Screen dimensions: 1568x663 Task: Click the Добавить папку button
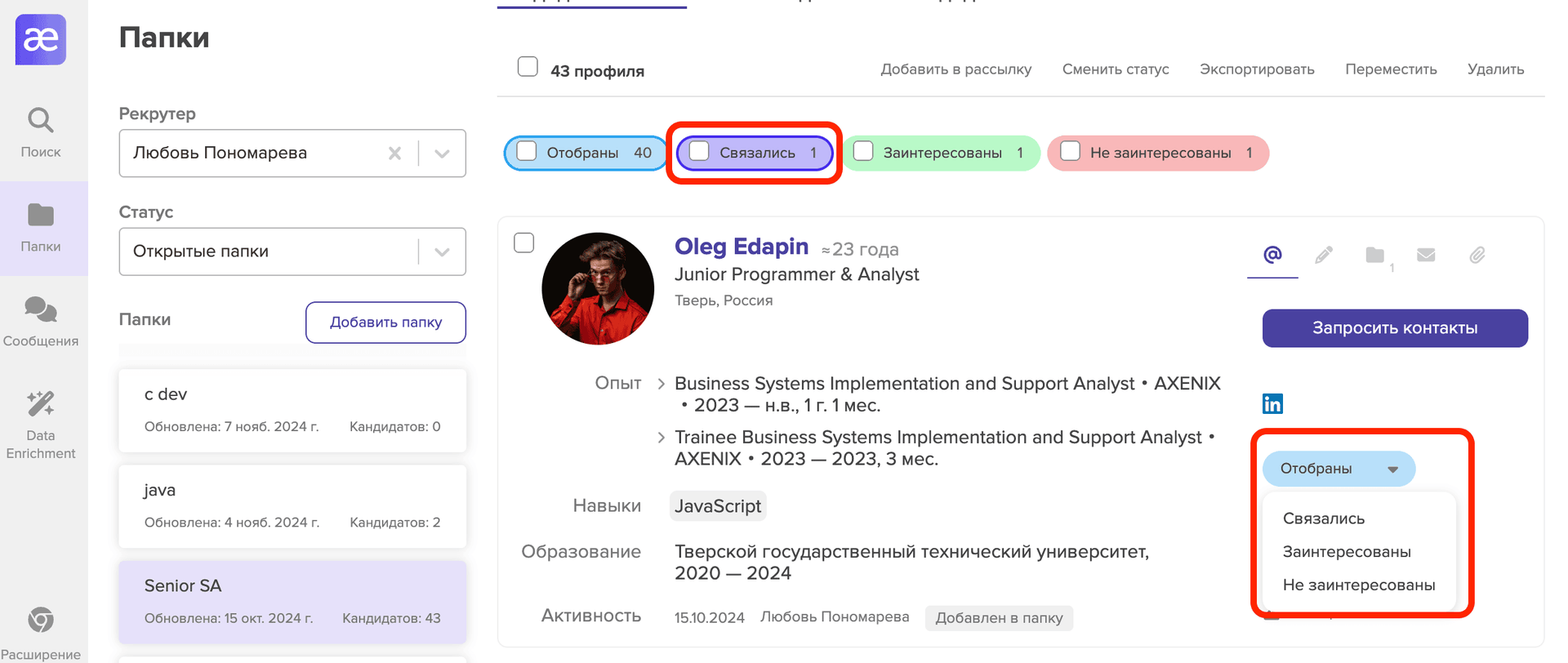click(385, 323)
